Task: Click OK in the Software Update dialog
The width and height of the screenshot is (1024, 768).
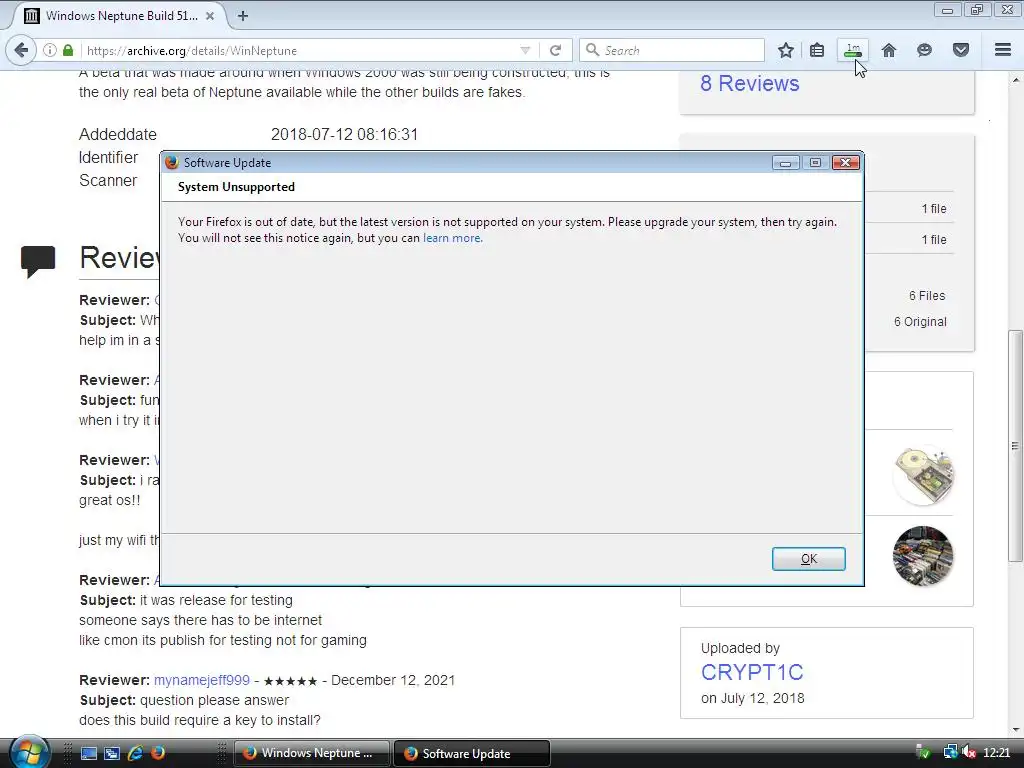Action: 808,559
